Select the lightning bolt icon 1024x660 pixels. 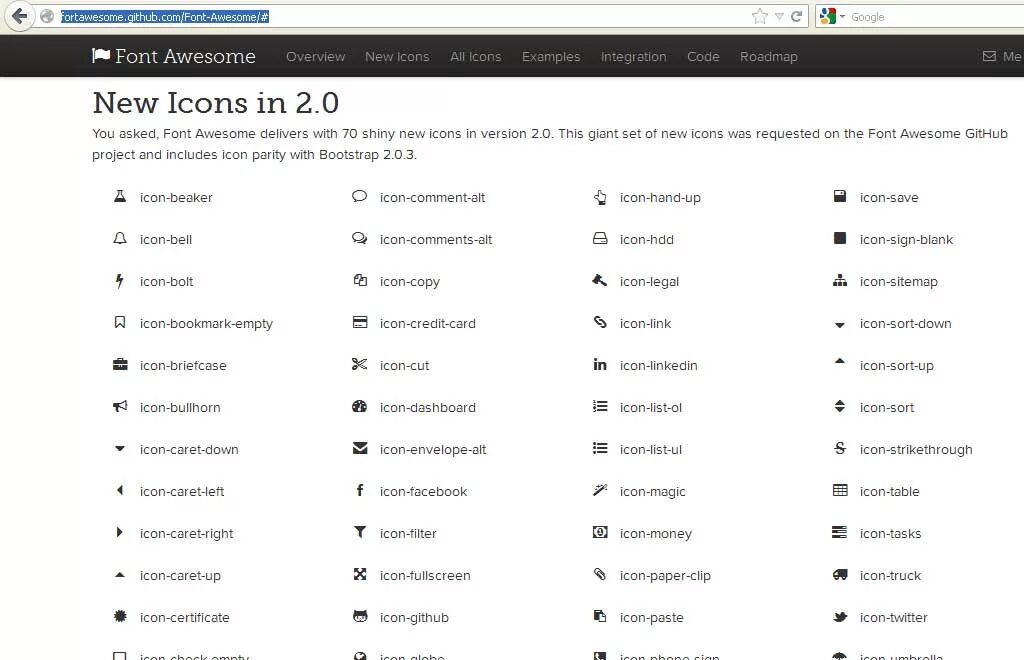(x=119, y=281)
